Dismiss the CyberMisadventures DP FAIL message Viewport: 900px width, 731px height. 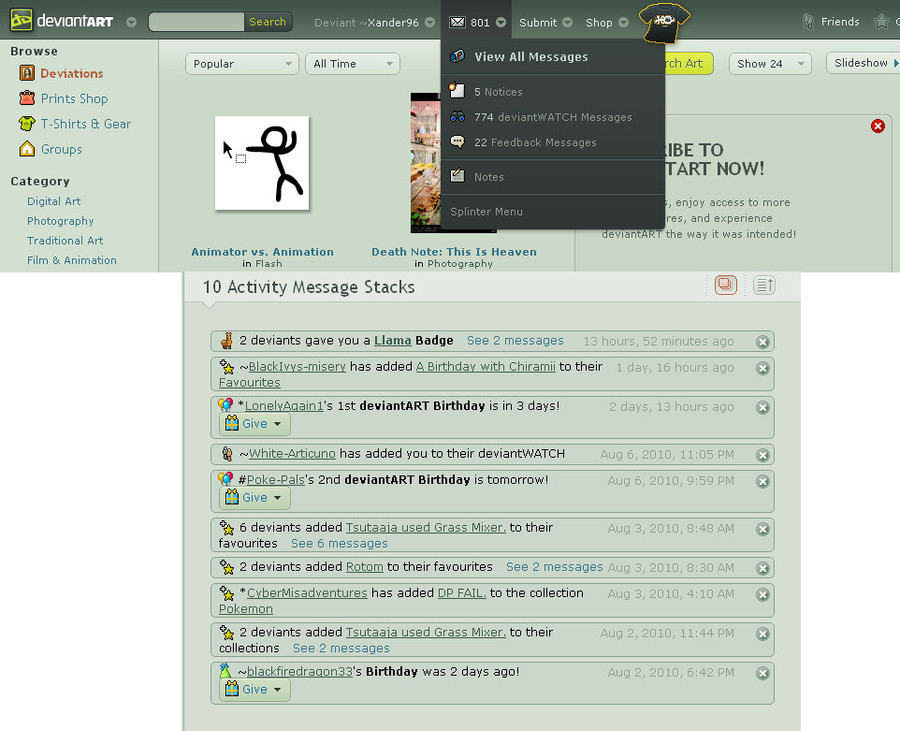[x=762, y=594]
